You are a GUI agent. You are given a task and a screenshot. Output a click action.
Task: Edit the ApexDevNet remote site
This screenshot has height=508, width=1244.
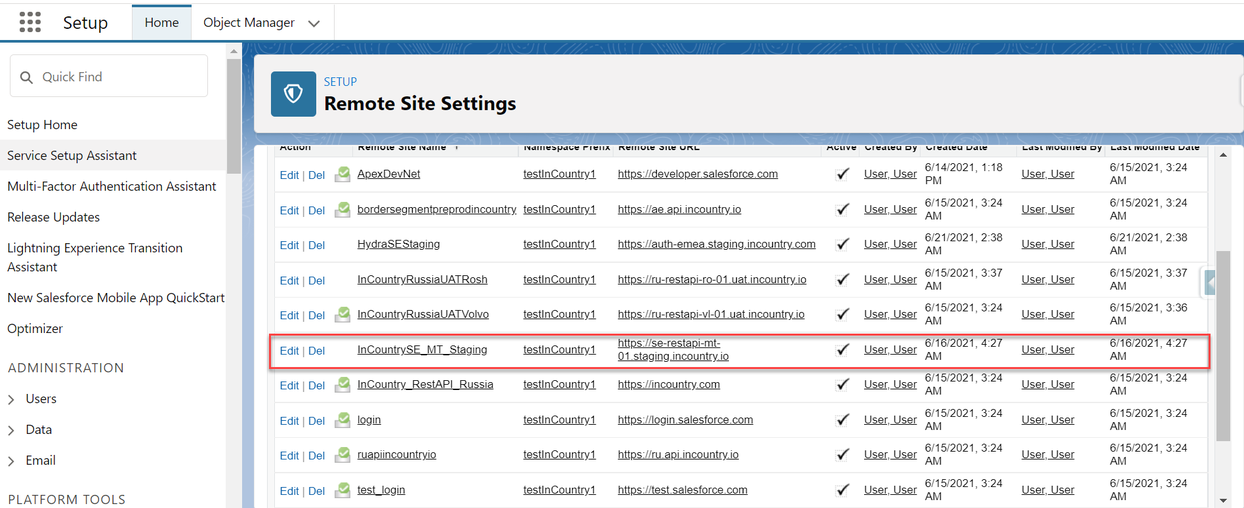289,175
